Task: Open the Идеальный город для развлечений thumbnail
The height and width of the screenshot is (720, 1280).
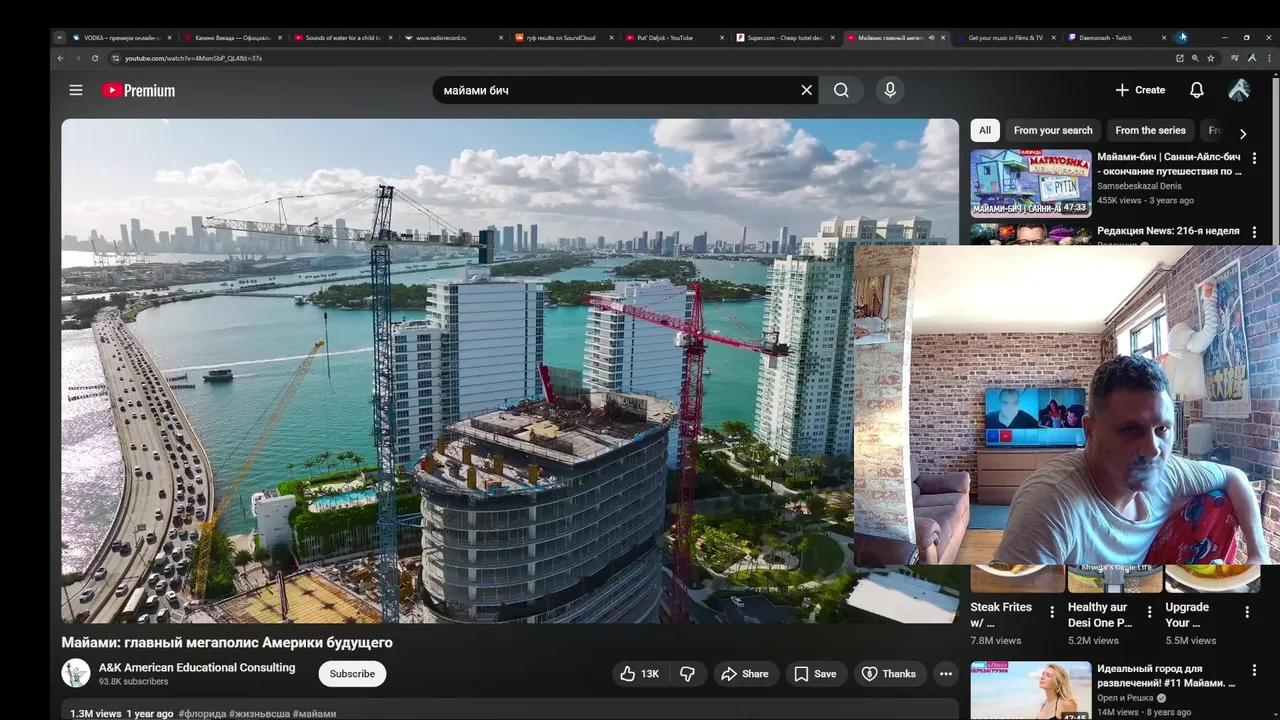Action: (x=1030, y=690)
